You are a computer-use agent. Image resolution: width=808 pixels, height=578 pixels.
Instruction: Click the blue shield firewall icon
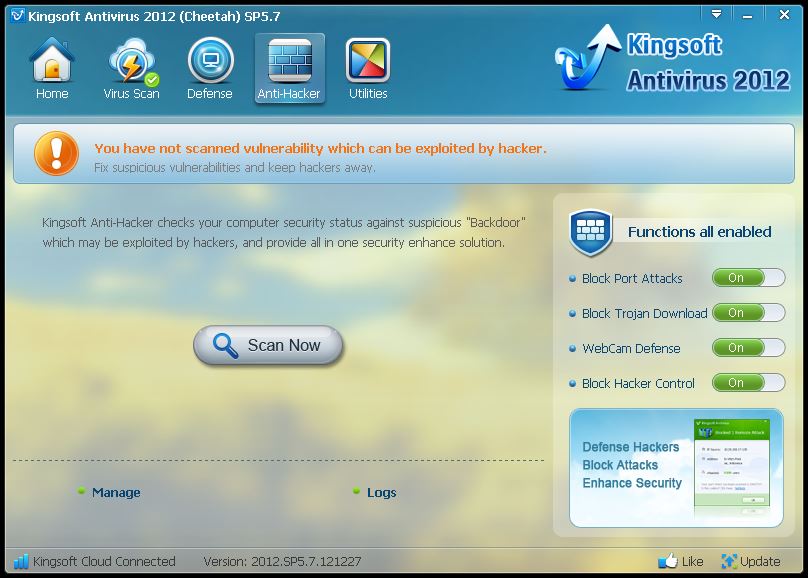[591, 232]
